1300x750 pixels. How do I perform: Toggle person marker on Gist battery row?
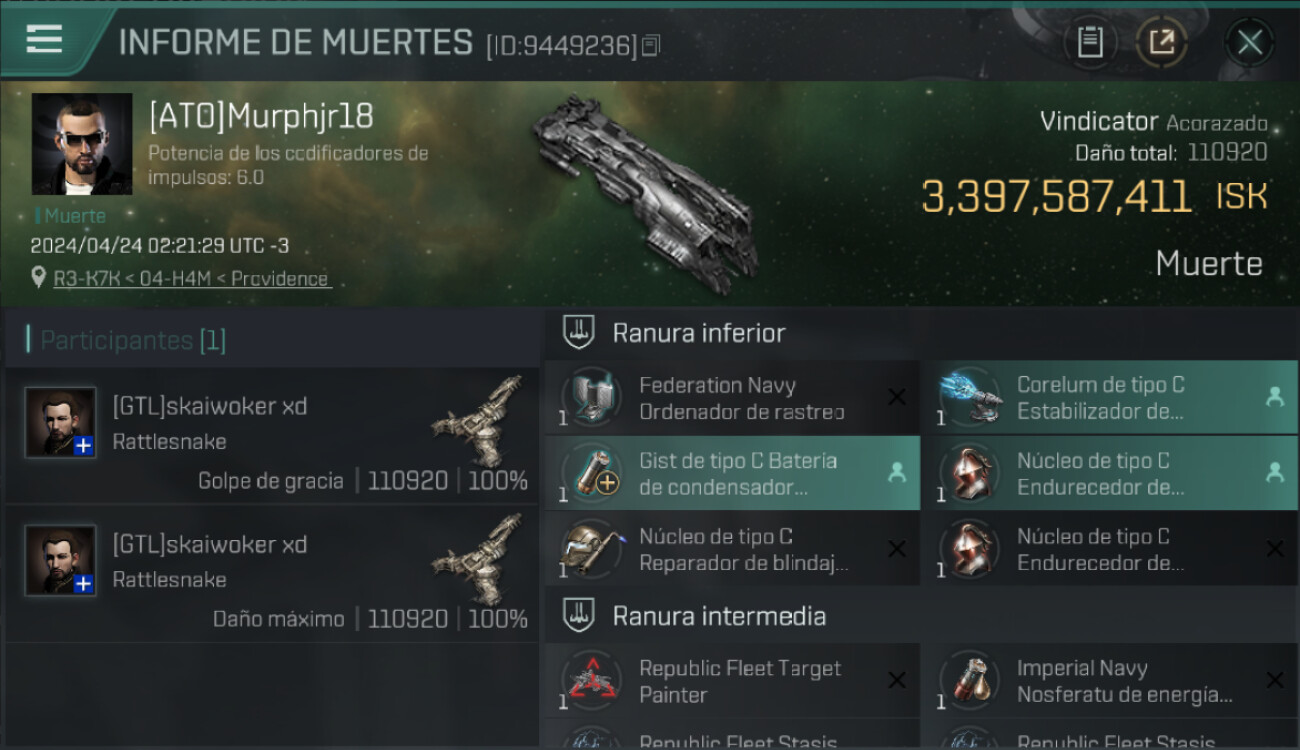pos(896,473)
